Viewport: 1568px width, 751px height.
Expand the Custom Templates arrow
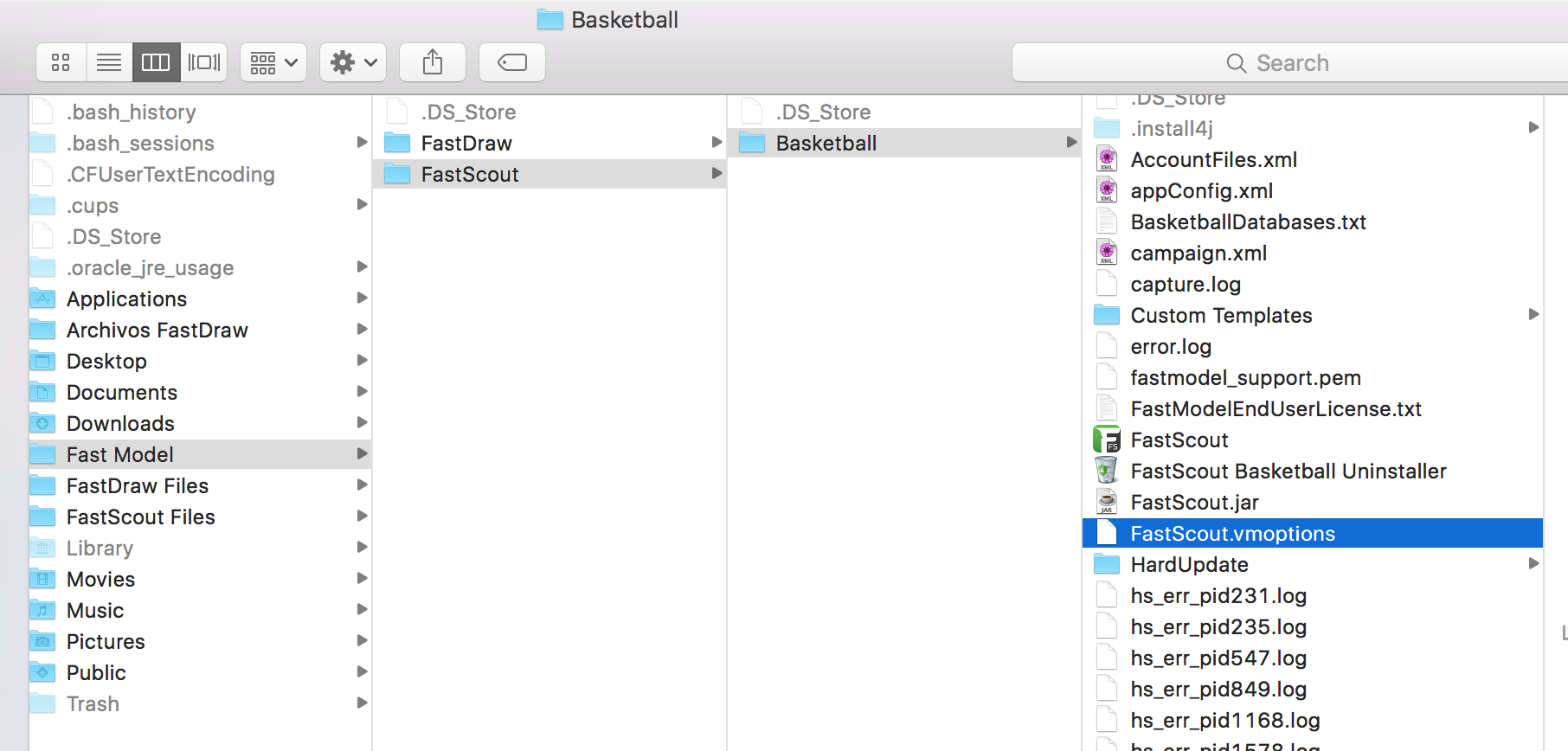(1534, 315)
